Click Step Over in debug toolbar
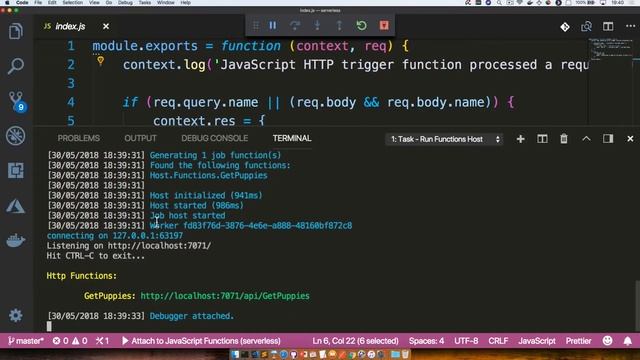 tap(295, 26)
